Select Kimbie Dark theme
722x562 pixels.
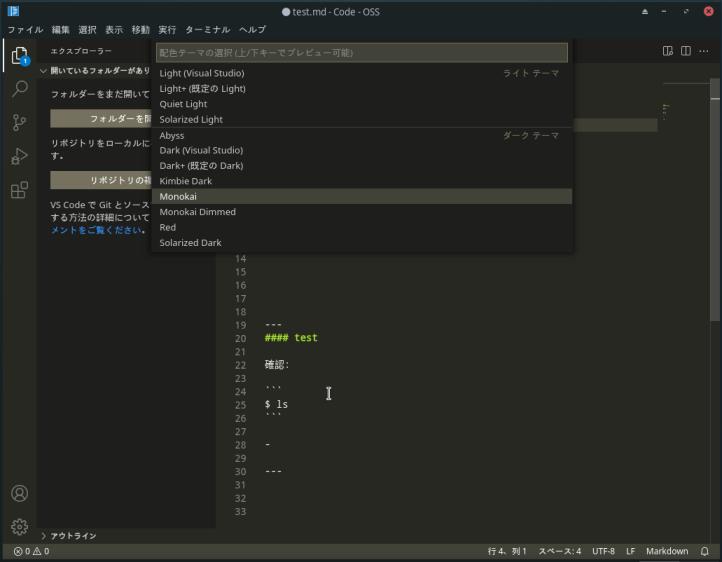click(361, 181)
